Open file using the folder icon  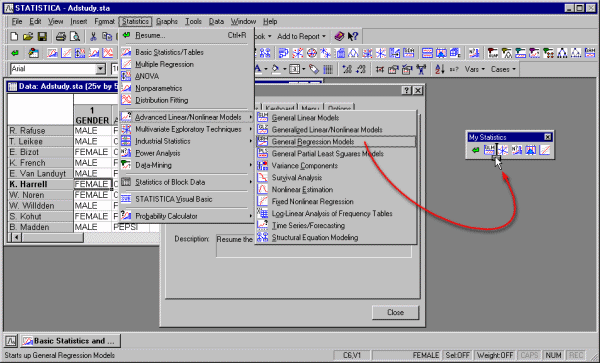coord(28,36)
